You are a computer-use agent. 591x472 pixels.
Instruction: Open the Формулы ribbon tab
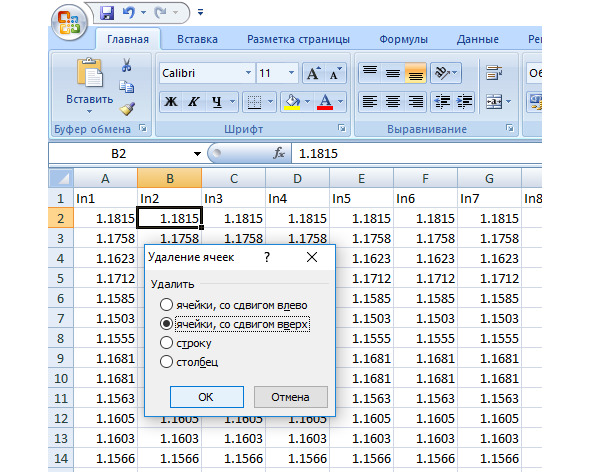[403, 39]
